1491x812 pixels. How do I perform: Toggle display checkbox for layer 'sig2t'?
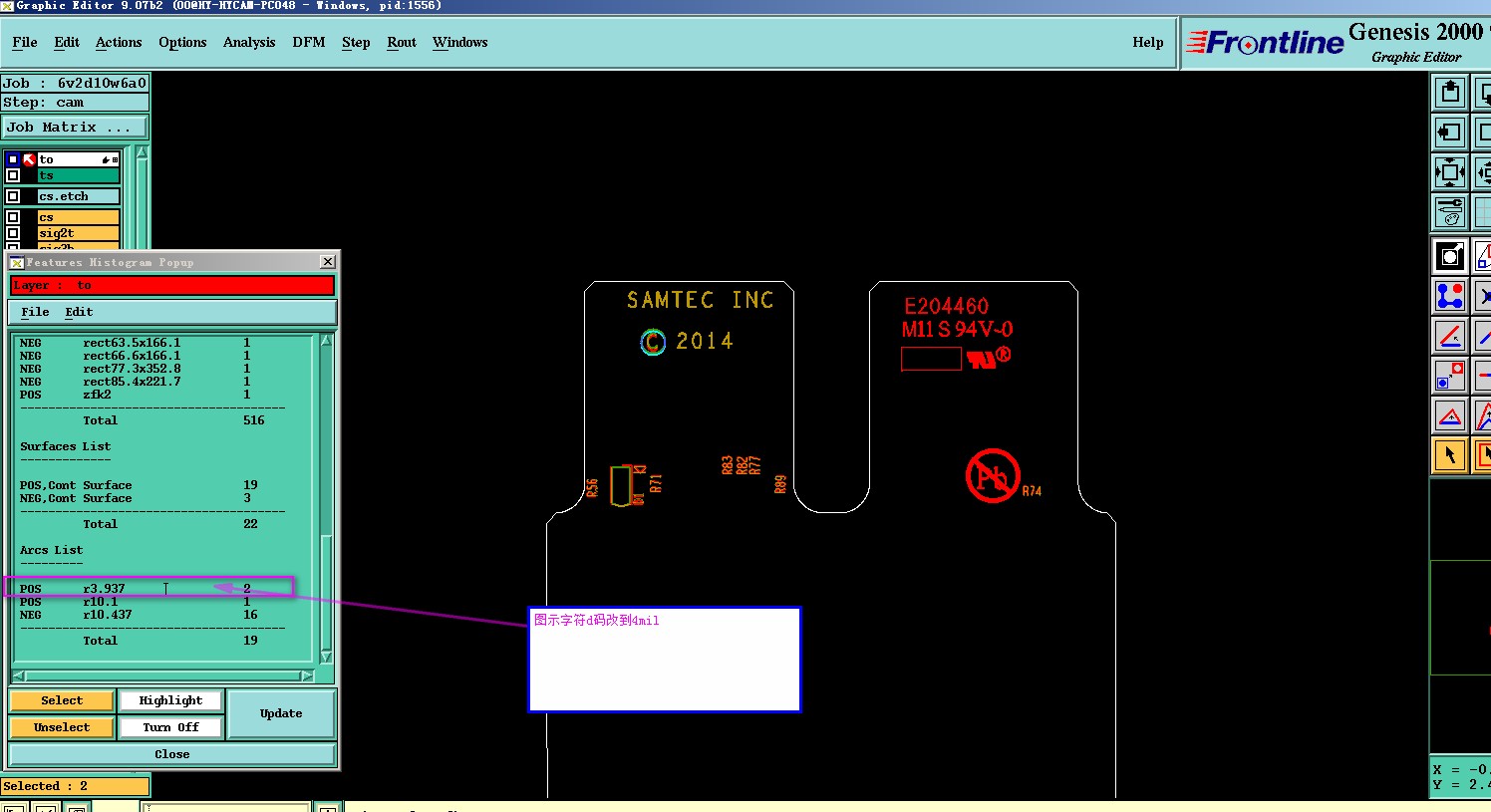pyautogui.click(x=13, y=233)
